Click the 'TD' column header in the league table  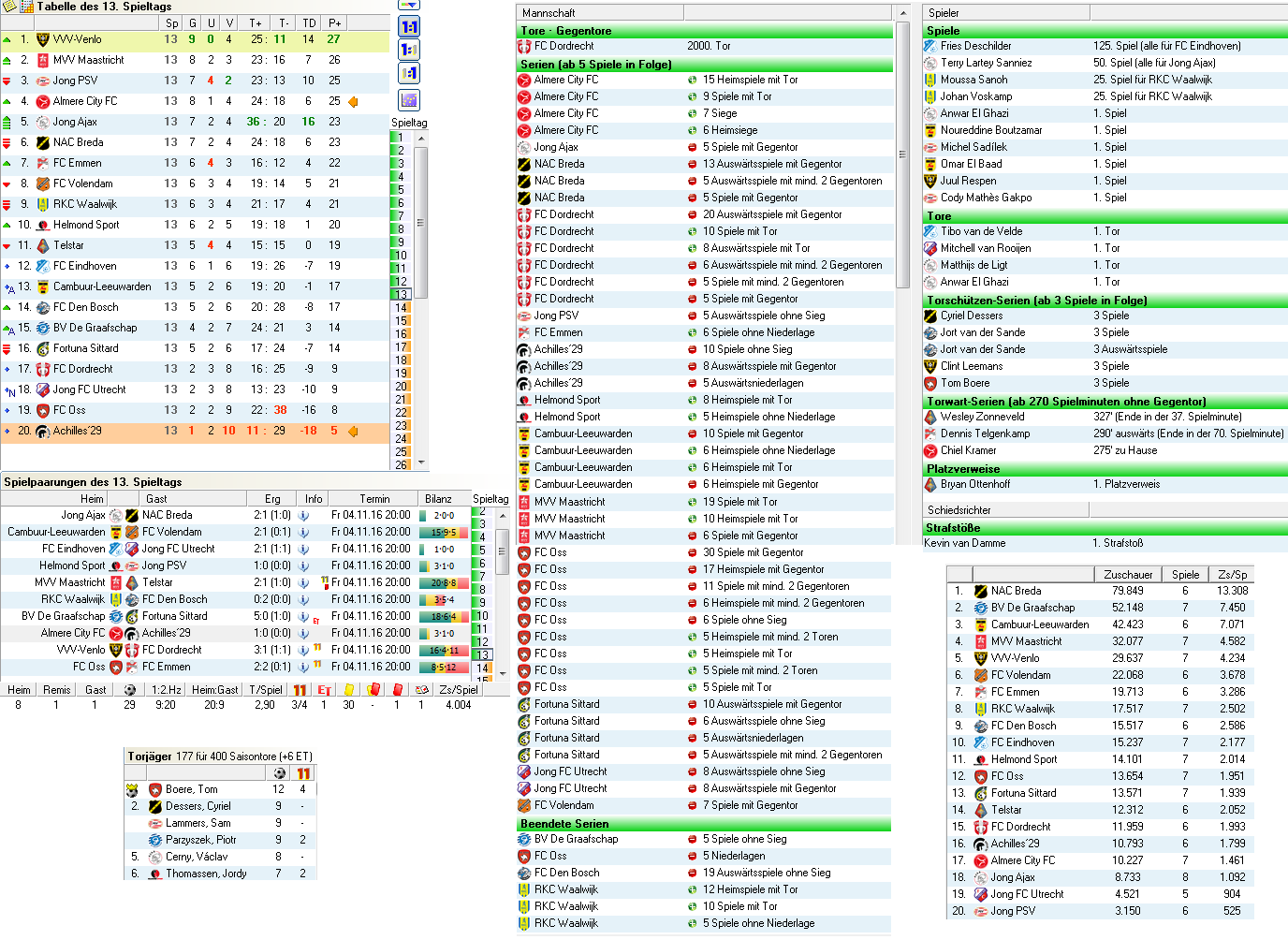[309, 23]
